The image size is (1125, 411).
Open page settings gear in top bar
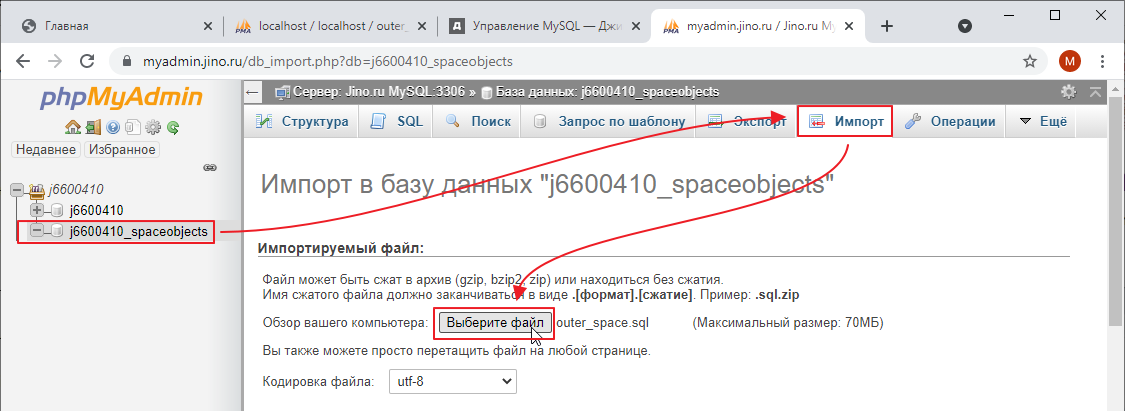[x=1068, y=92]
